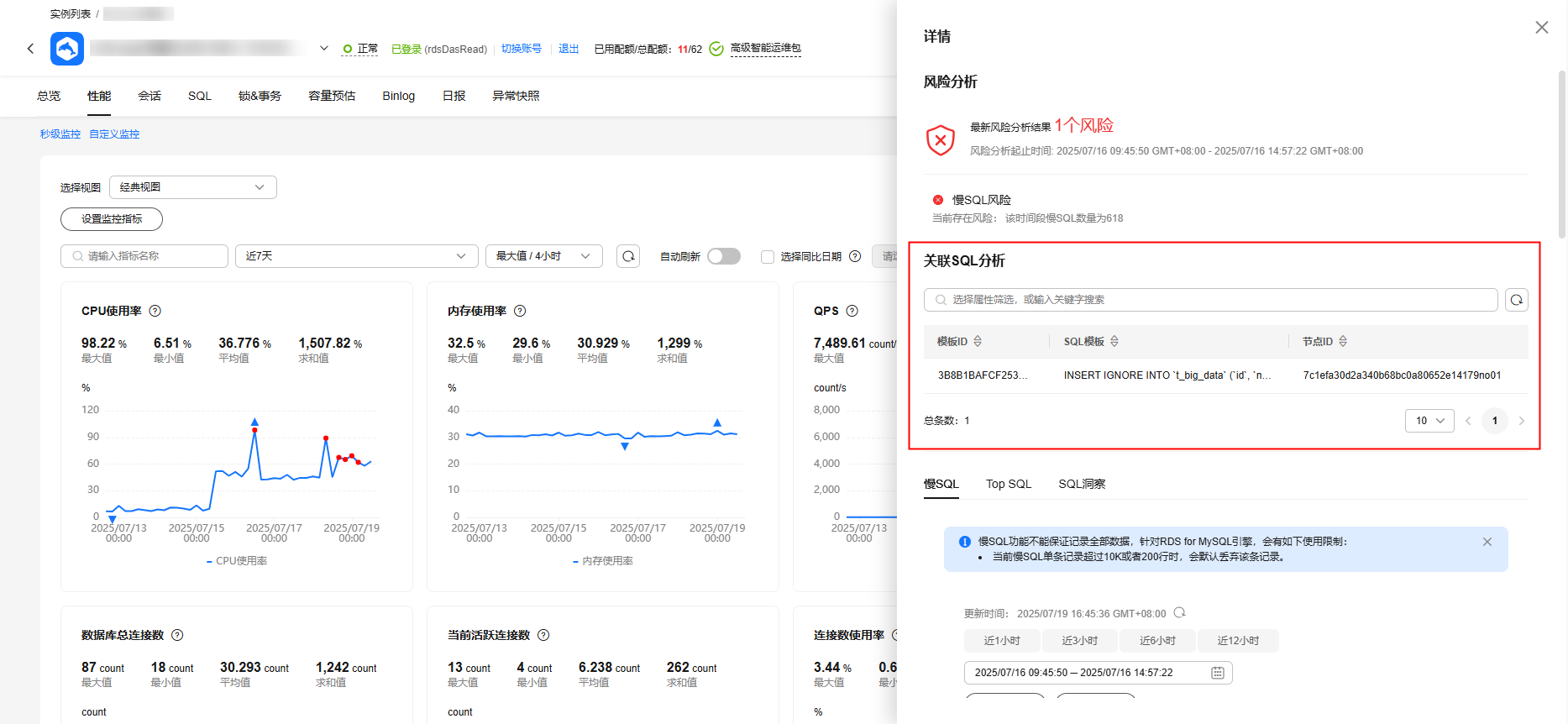Click node ID 7c1efa30d2a340b68bc0a80652e14179no01

pos(1402,375)
